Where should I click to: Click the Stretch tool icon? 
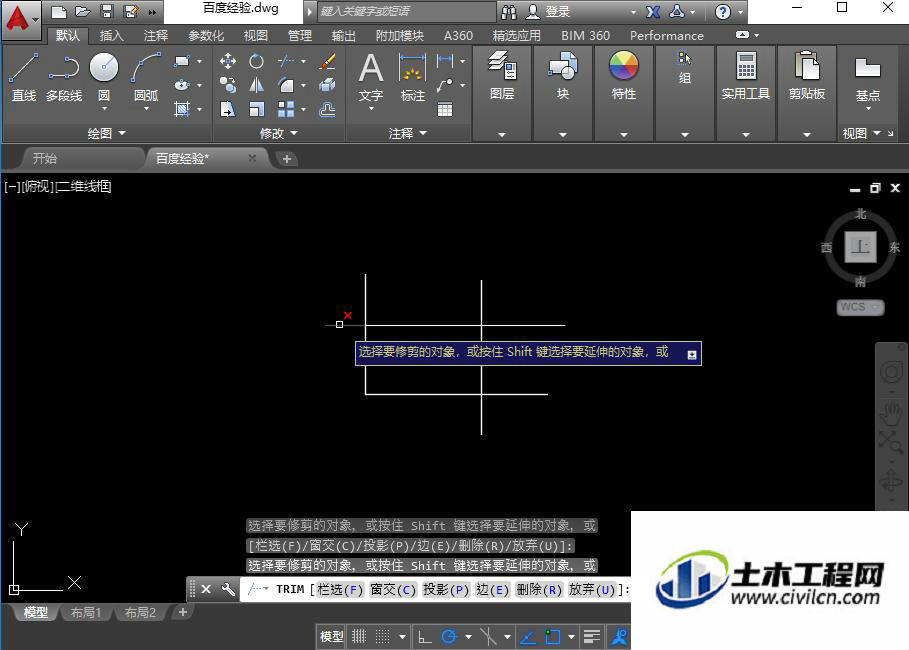(228, 109)
